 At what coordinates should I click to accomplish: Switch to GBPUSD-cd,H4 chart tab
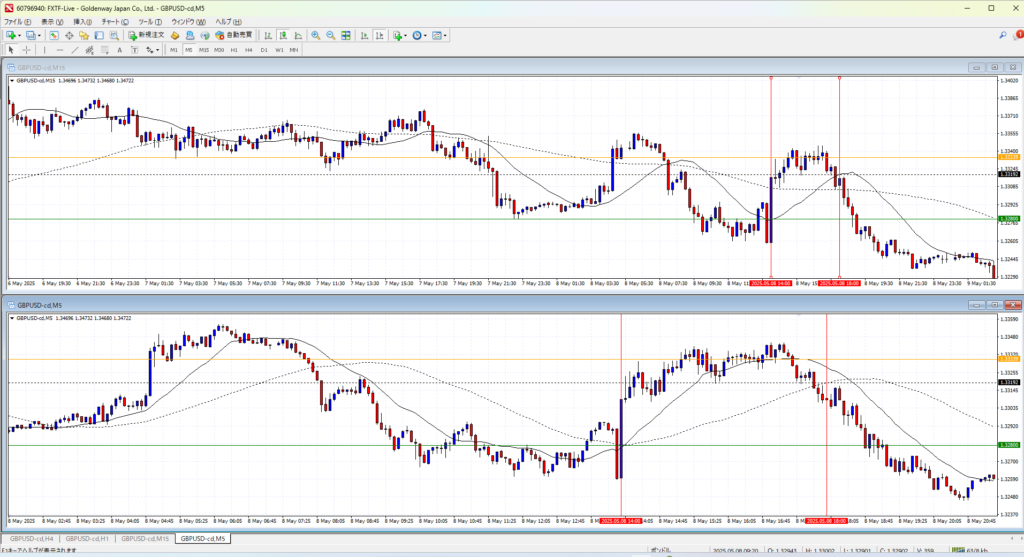coord(31,539)
